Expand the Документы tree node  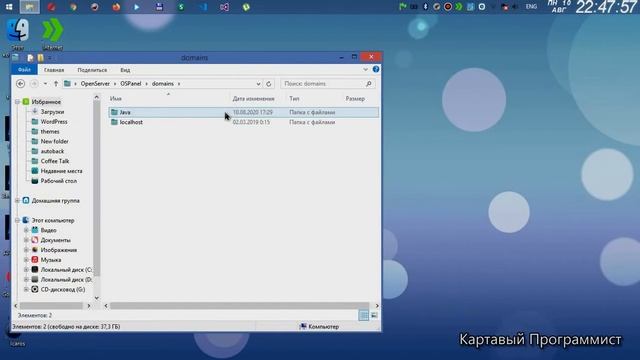(27, 240)
